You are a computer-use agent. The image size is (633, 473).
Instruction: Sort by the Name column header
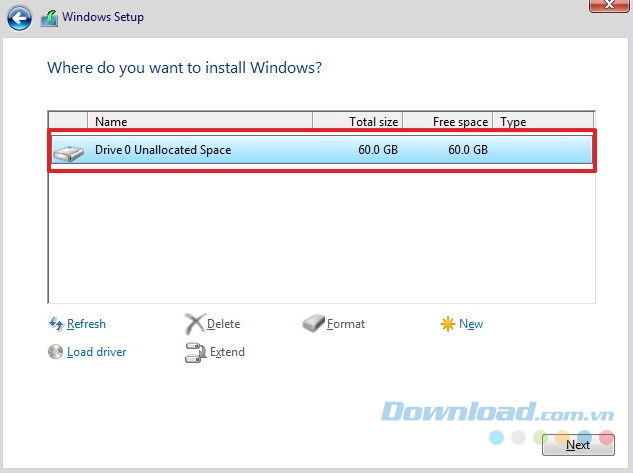point(200,122)
